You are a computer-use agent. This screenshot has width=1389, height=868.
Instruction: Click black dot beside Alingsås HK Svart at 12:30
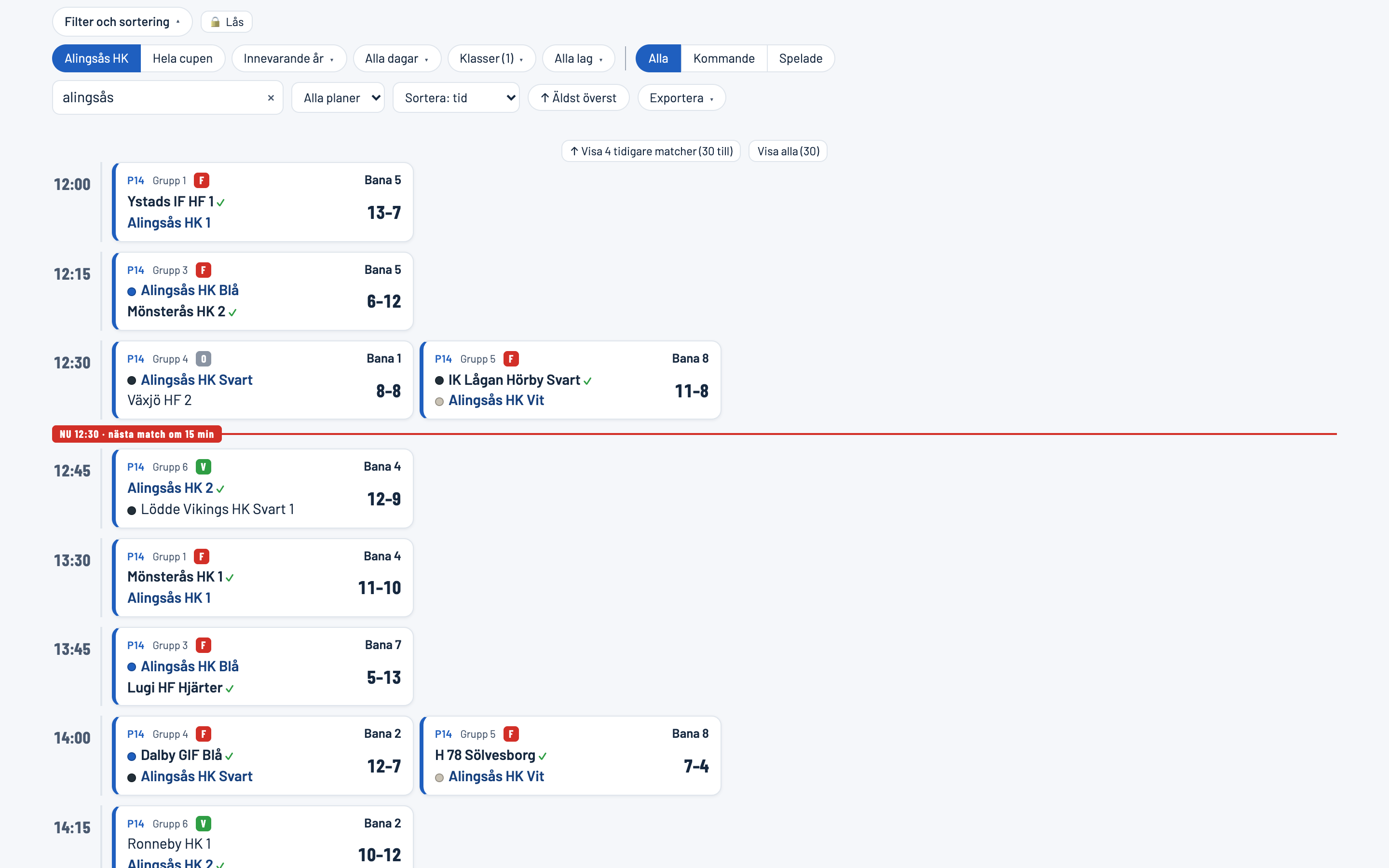pyautogui.click(x=132, y=380)
